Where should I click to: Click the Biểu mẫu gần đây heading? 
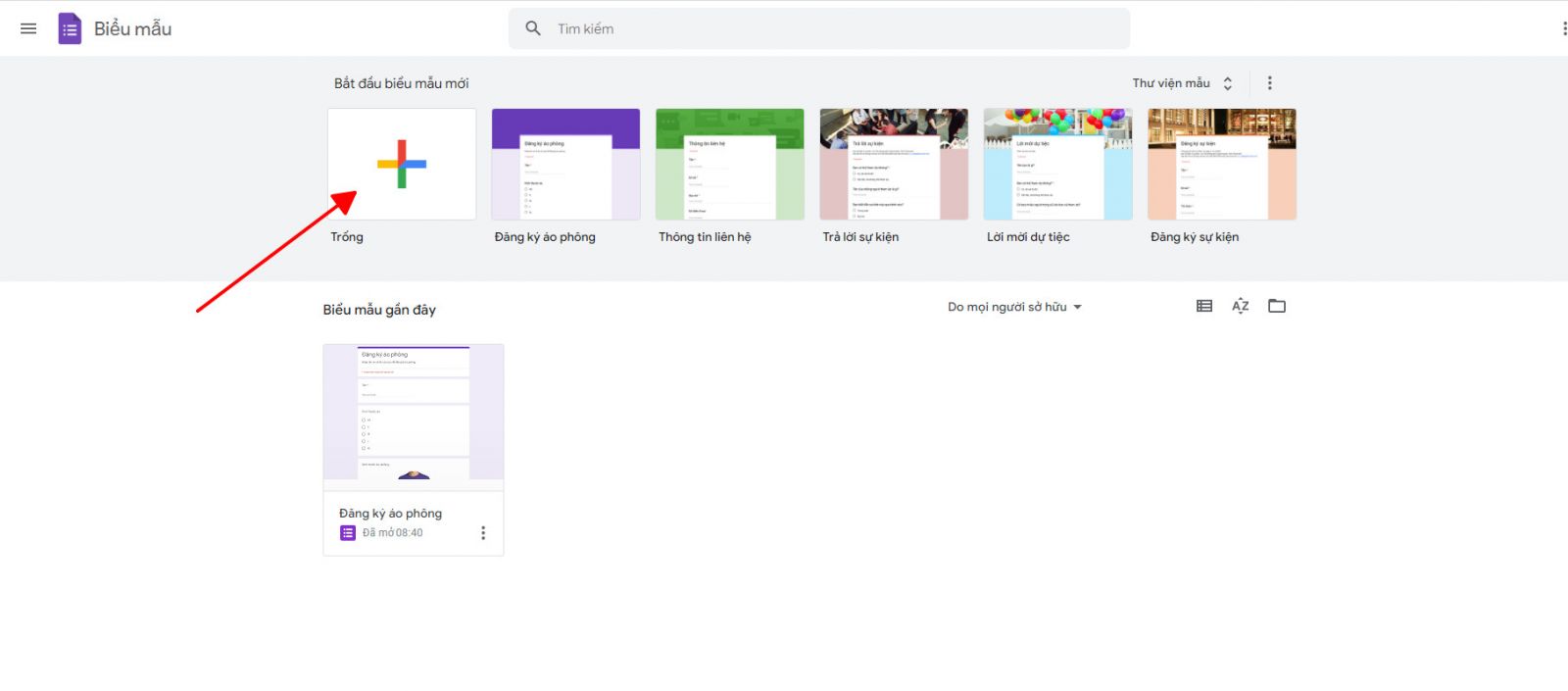[x=379, y=310]
